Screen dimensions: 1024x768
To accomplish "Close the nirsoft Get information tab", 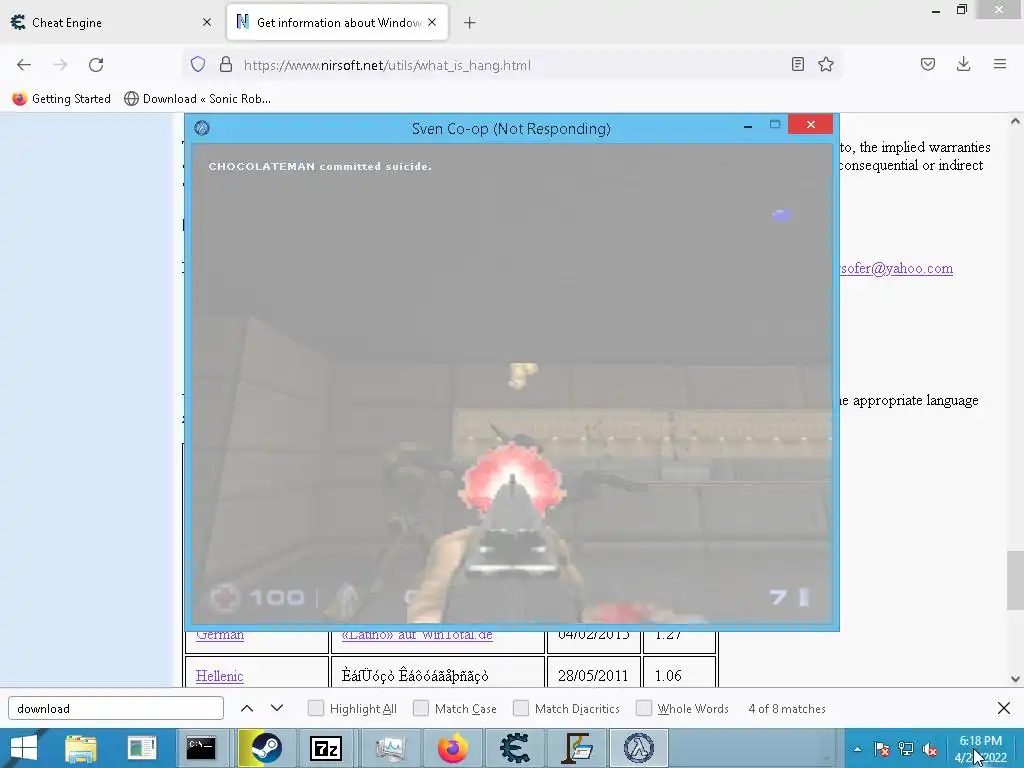I will coord(432,22).
